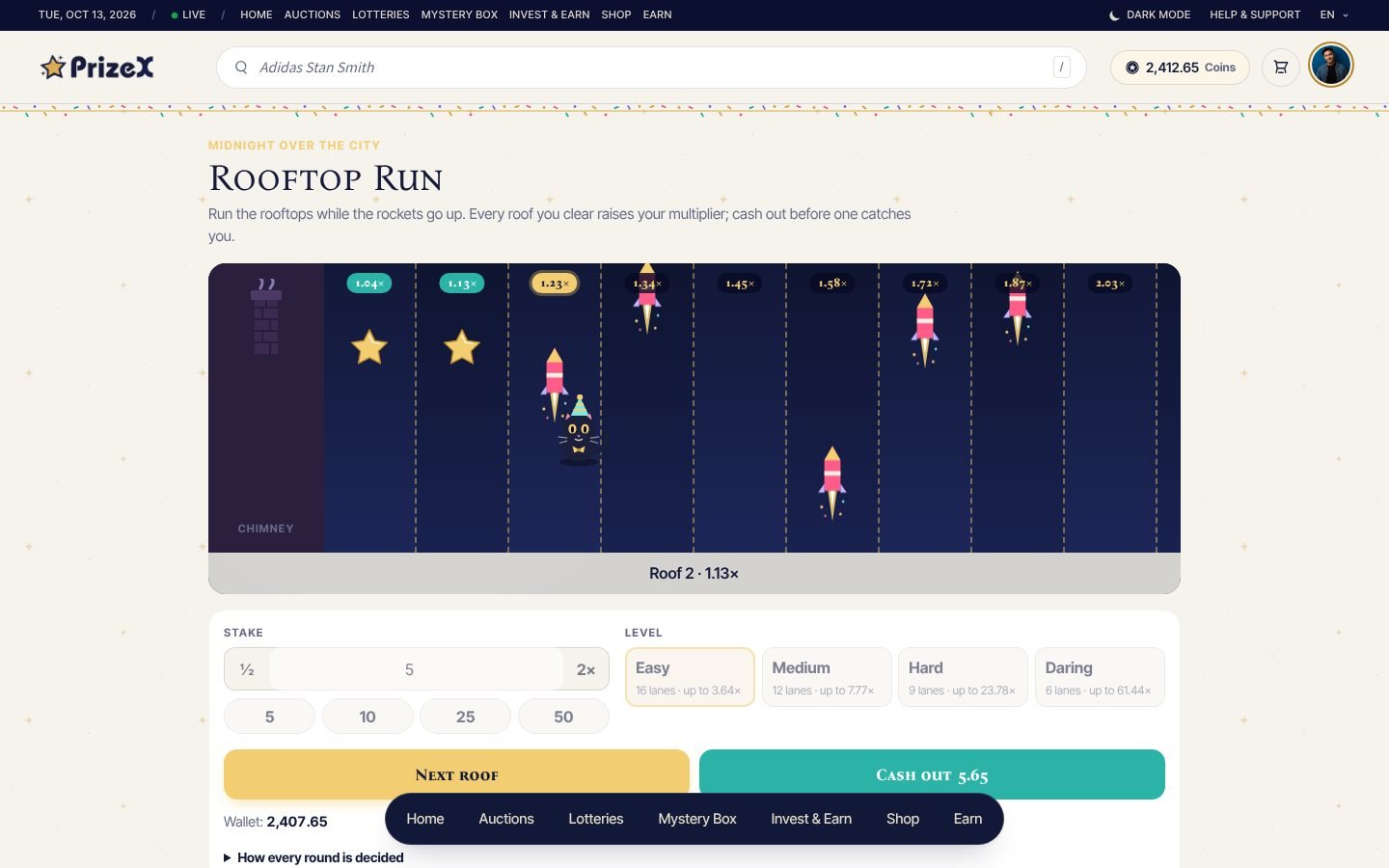Screen dimensions: 1389x868
Task: Click the 1.23× multiplier badge
Action: coord(554,284)
